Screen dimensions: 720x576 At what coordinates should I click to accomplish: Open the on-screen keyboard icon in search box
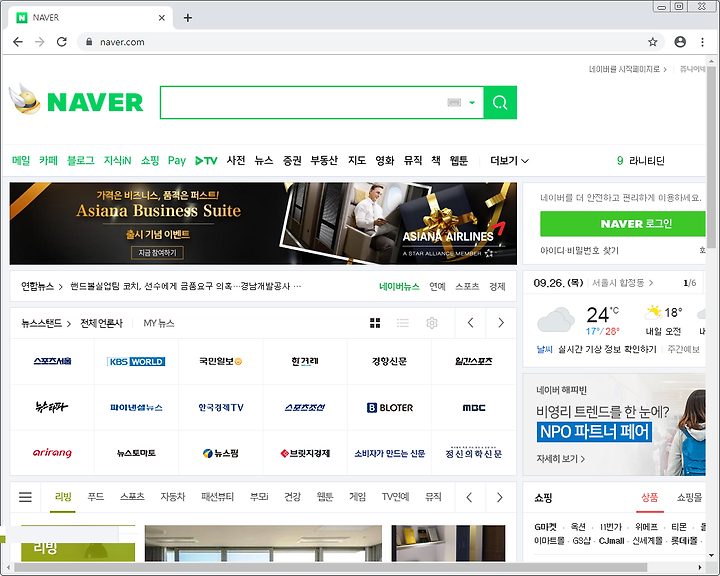click(x=454, y=102)
